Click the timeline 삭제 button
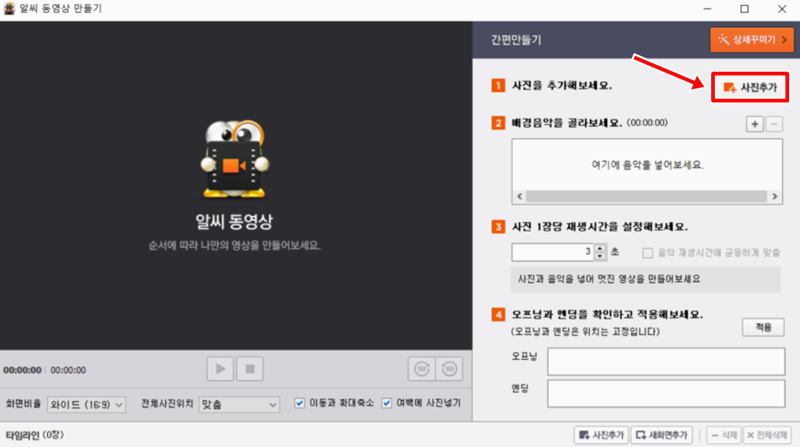This screenshot has width=800, height=447. click(724, 435)
